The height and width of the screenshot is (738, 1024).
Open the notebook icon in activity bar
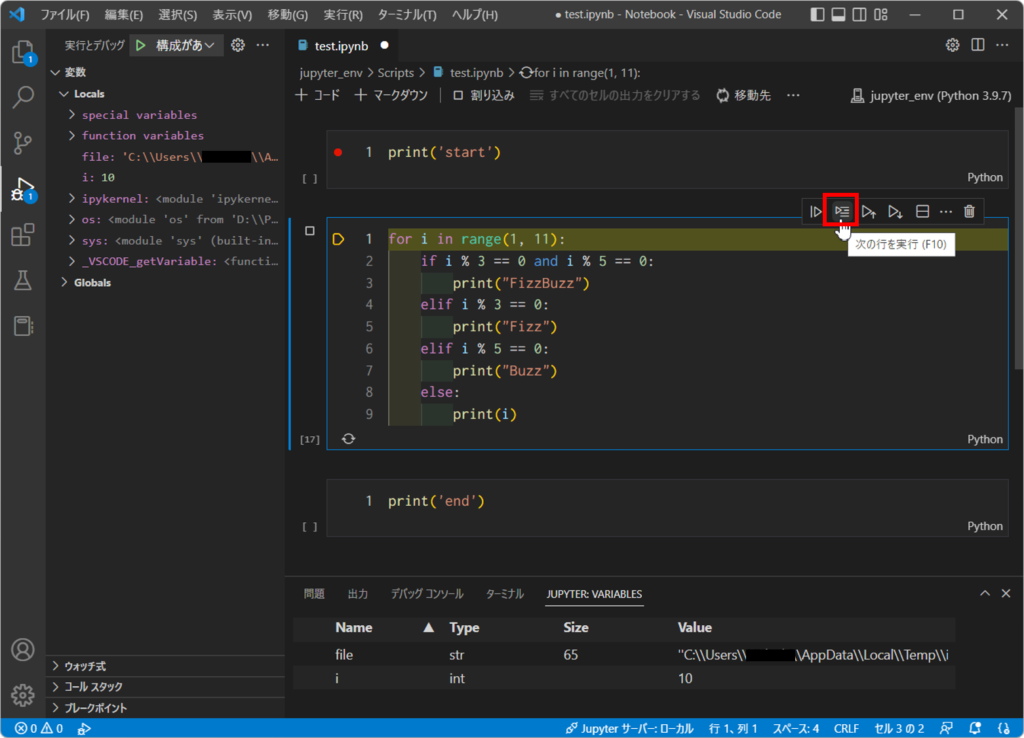(23, 326)
